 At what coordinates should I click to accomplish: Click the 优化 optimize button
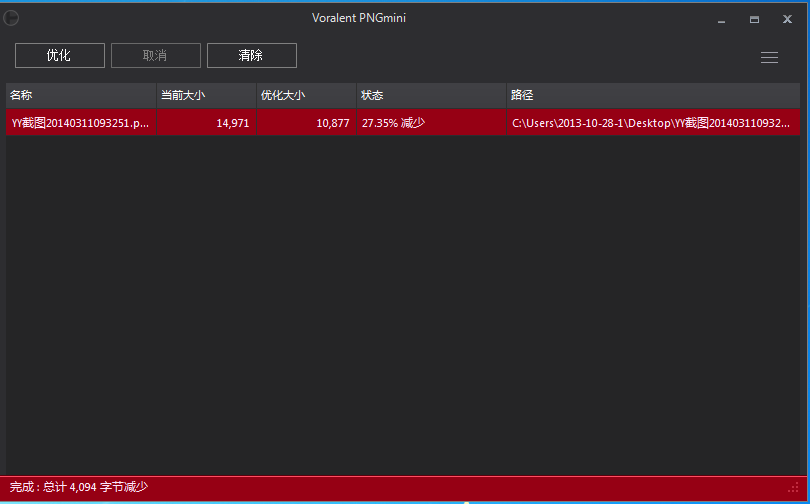tap(60, 55)
